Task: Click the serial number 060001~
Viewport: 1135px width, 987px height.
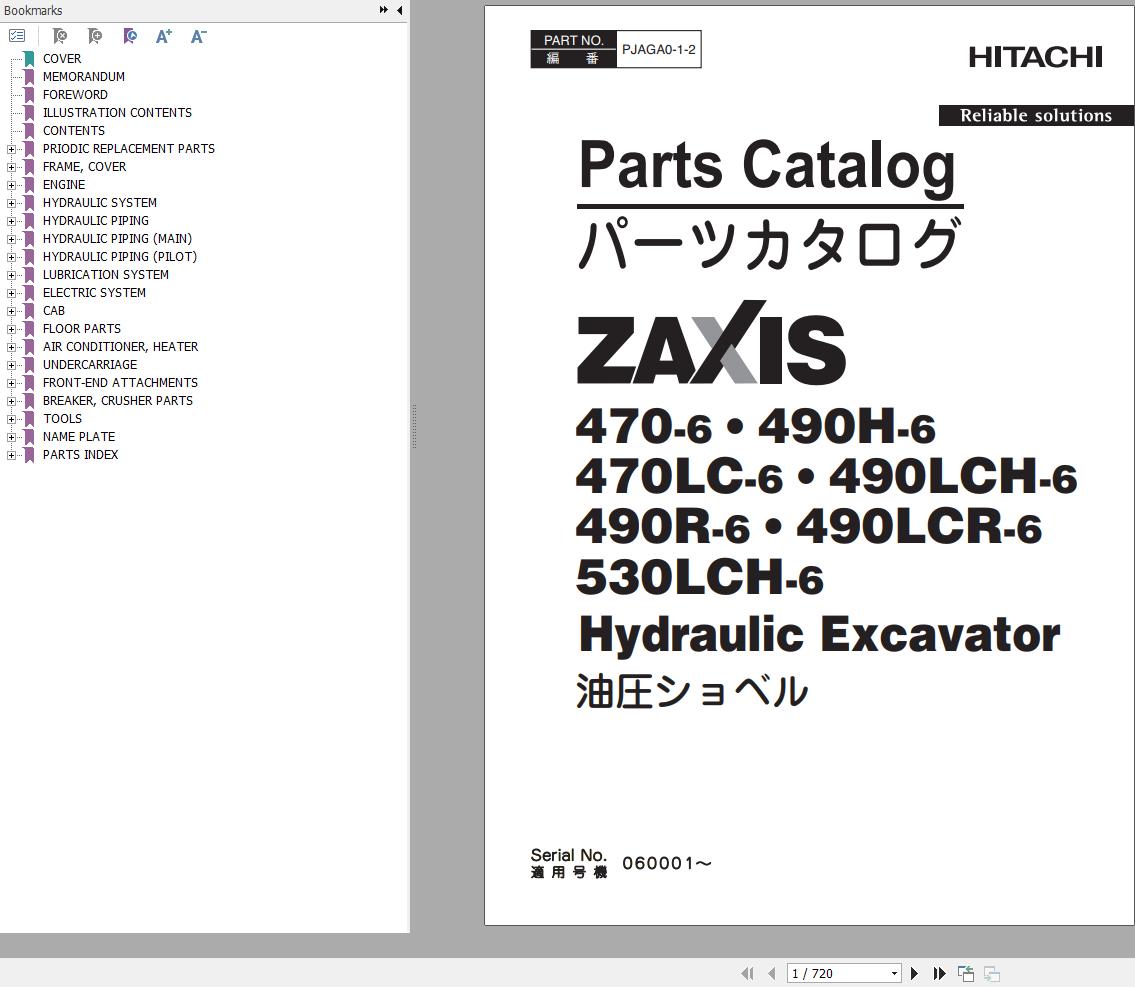Action: [667, 863]
